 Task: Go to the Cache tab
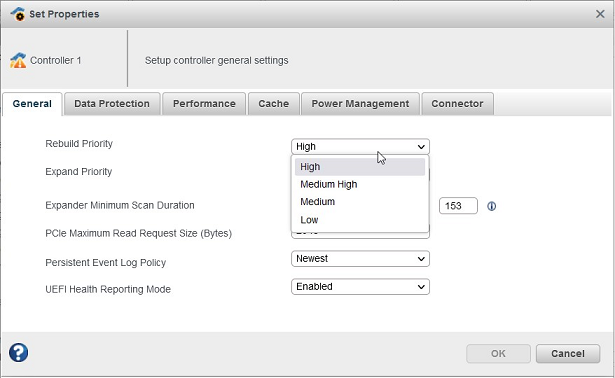[273, 104]
